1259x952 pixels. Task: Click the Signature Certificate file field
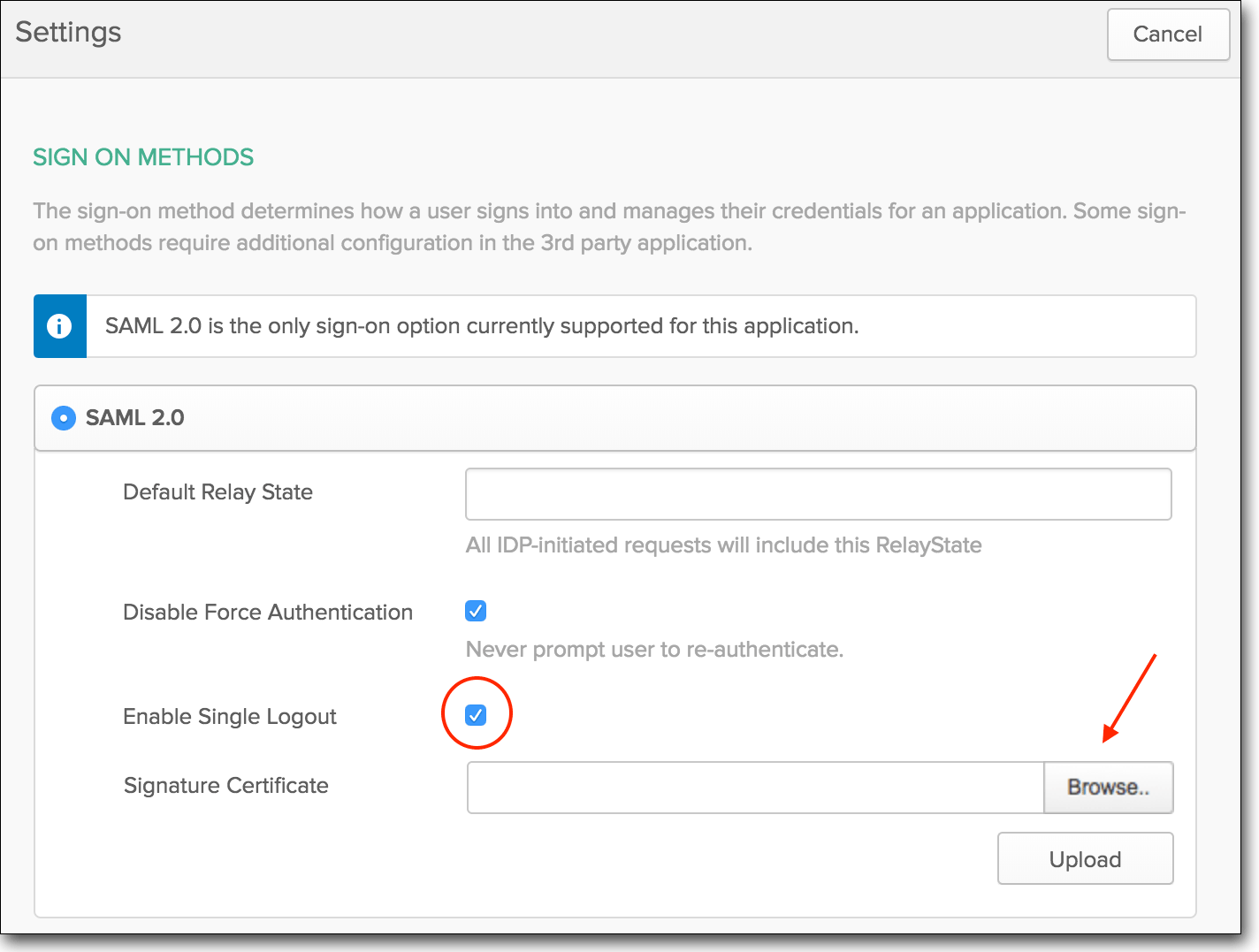(x=756, y=788)
